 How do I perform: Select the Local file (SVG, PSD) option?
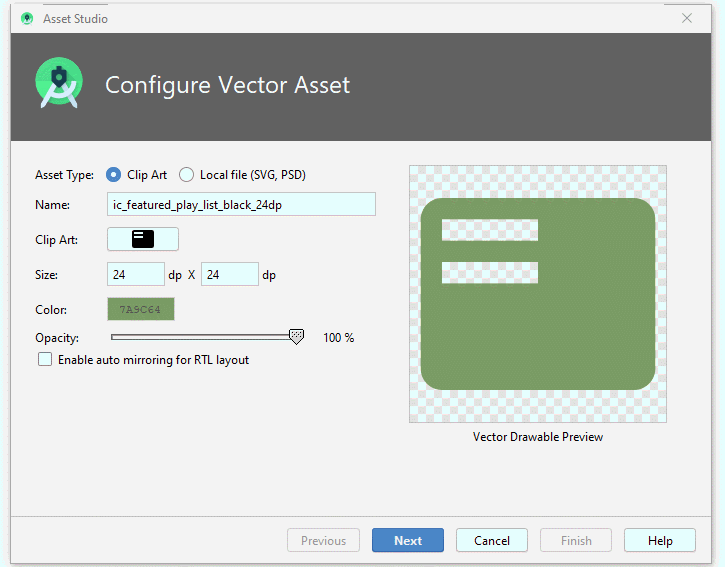point(186,175)
